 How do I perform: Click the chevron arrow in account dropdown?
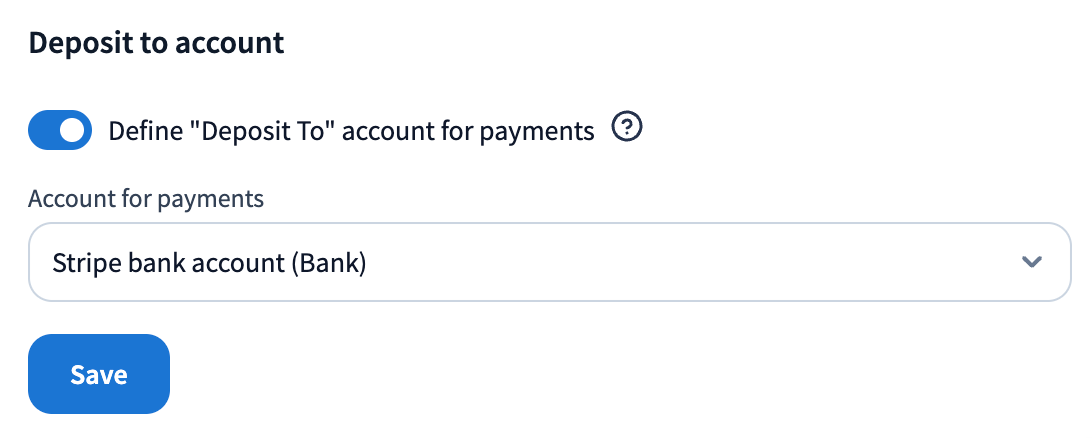[x=1032, y=262]
